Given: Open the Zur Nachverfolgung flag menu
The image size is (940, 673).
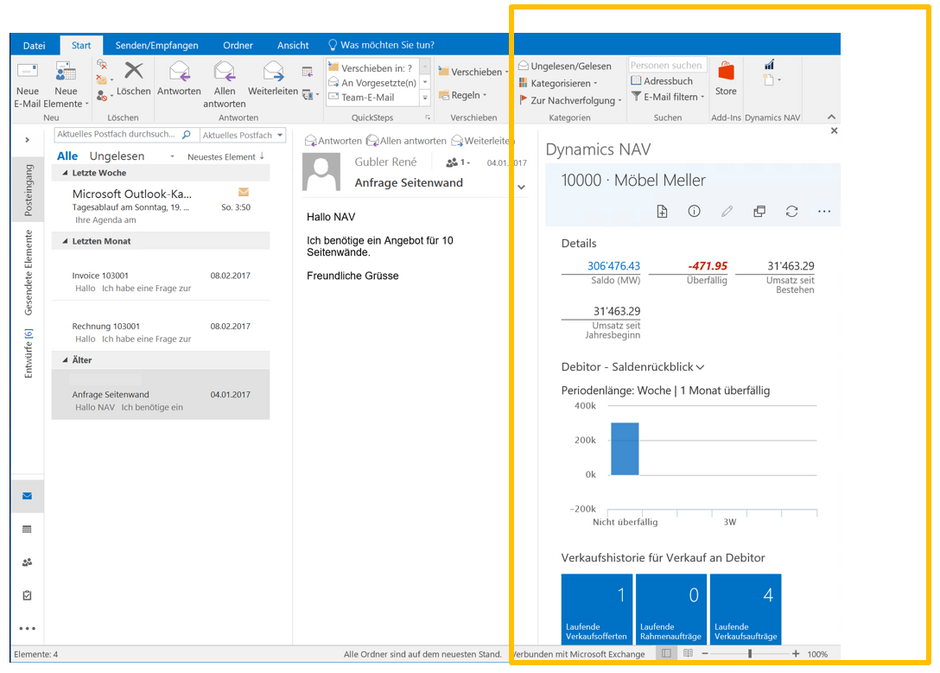Looking at the screenshot, I should [x=570, y=100].
